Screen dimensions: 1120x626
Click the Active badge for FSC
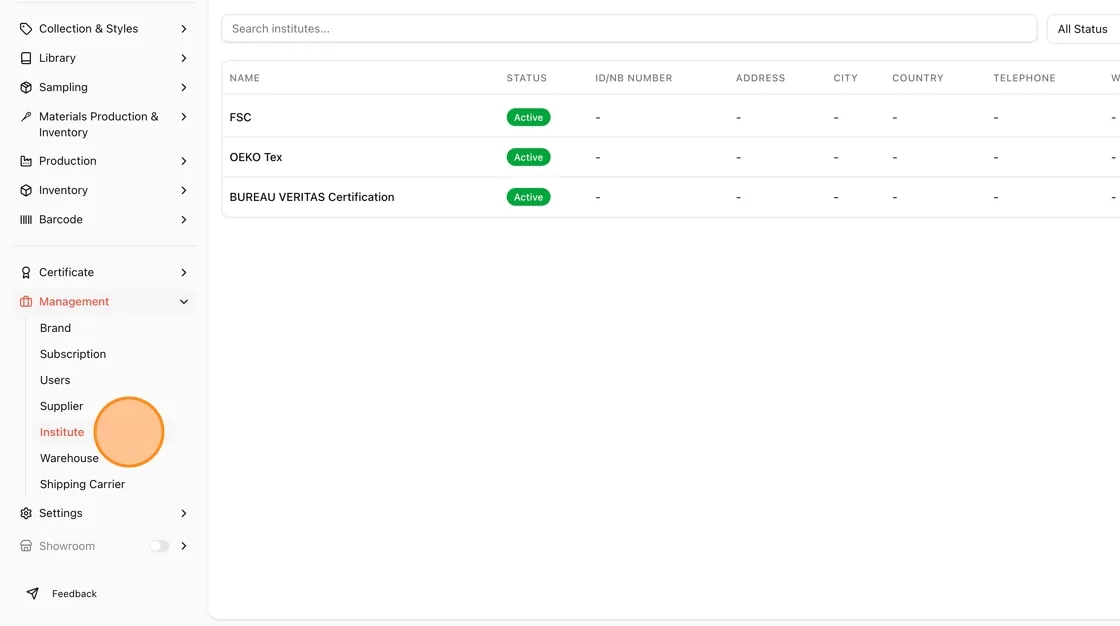(x=529, y=117)
